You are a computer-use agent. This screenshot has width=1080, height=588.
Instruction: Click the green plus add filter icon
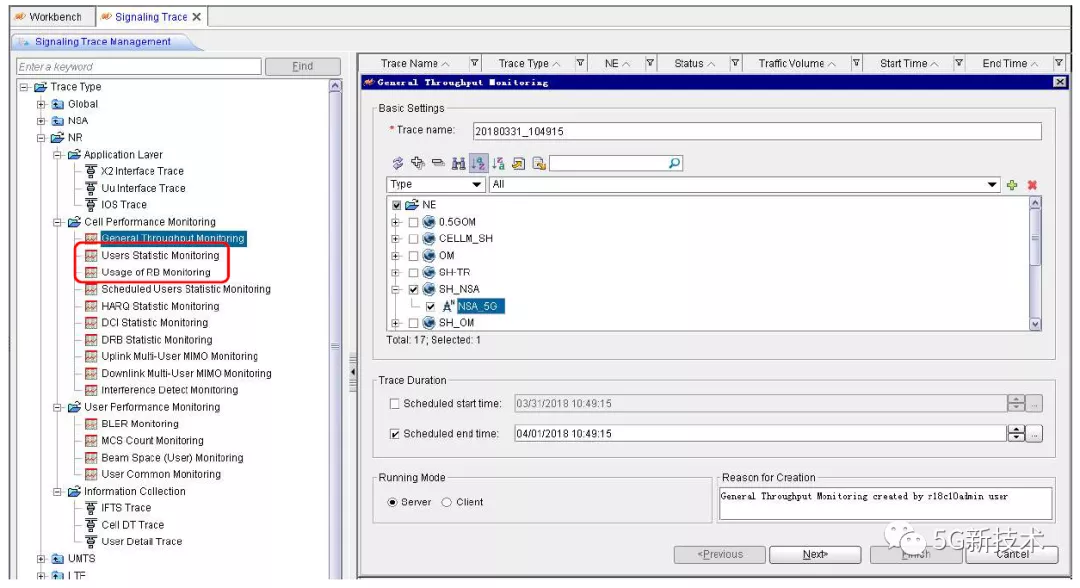[1012, 185]
